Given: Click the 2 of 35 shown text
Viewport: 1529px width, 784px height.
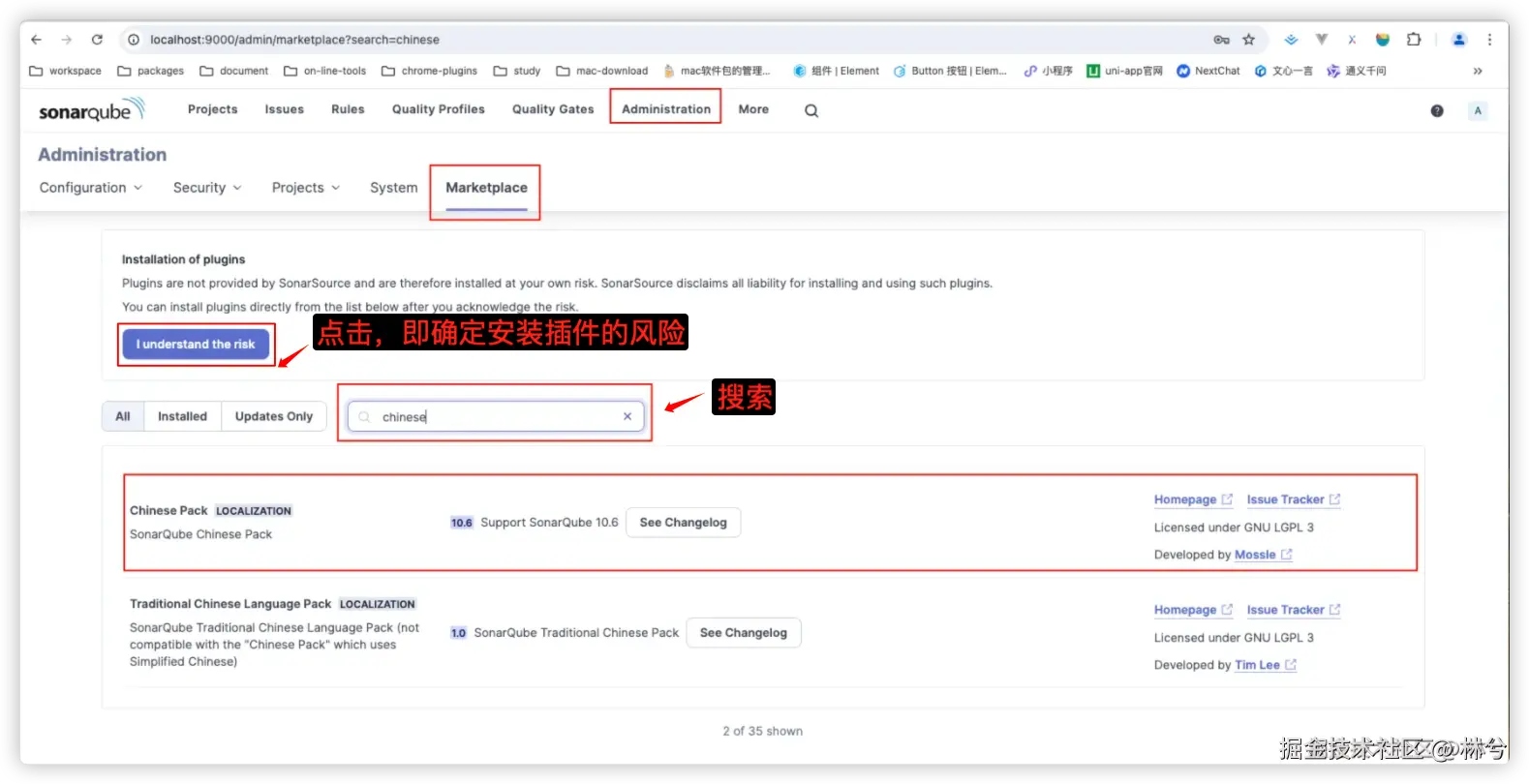Looking at the screenshot, I should 763,732.
